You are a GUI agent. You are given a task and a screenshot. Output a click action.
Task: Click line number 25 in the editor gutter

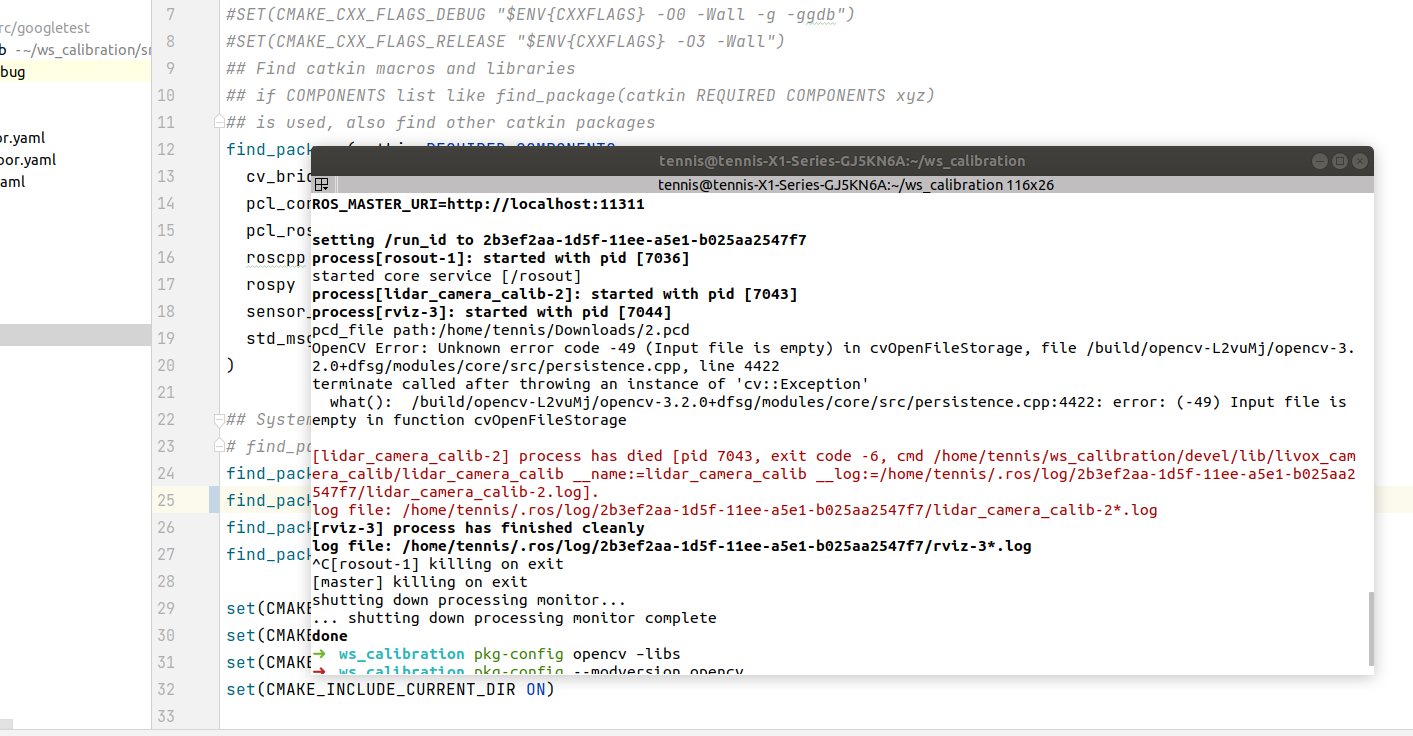tap(169, 500)
